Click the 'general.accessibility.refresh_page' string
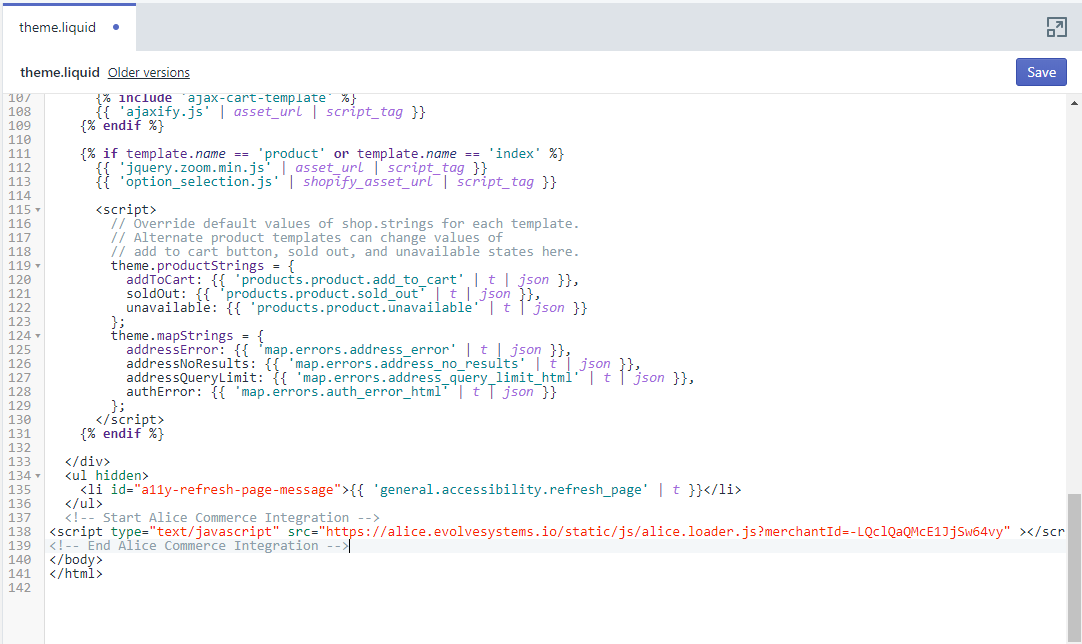Image resolution: width=1082 pixels, height=644 pixels. (x=511, y=489)
